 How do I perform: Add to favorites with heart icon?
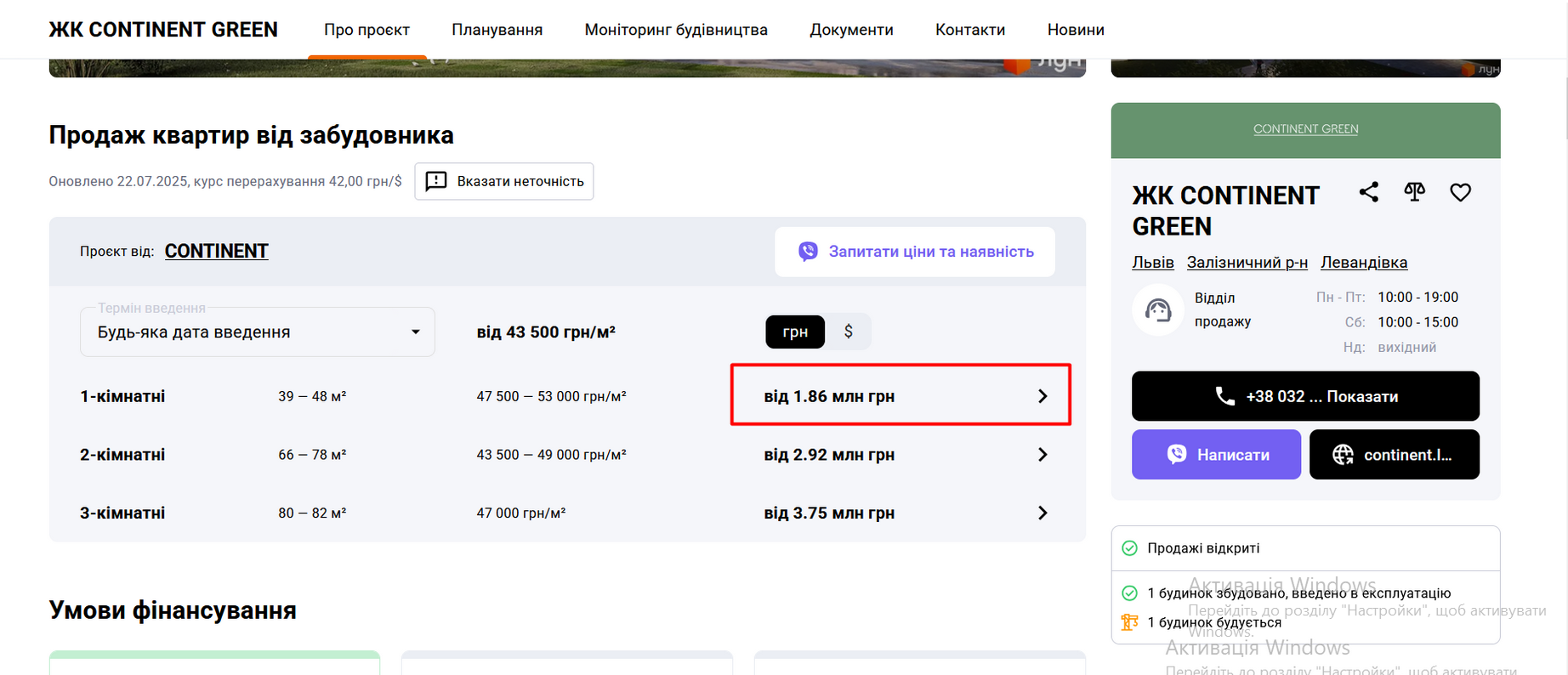[x=1460, y=193]
